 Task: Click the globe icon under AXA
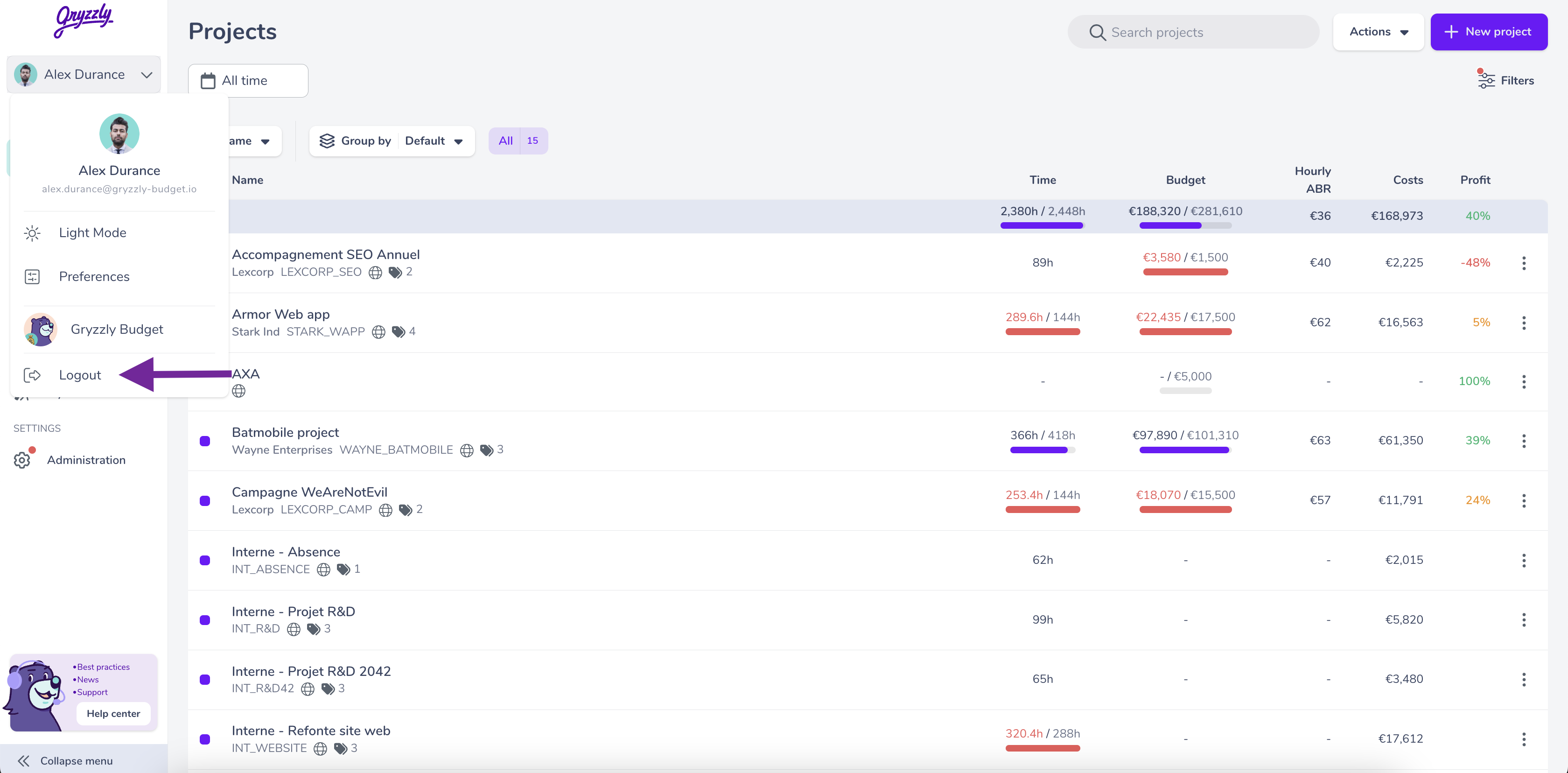(x=238, y=391)
